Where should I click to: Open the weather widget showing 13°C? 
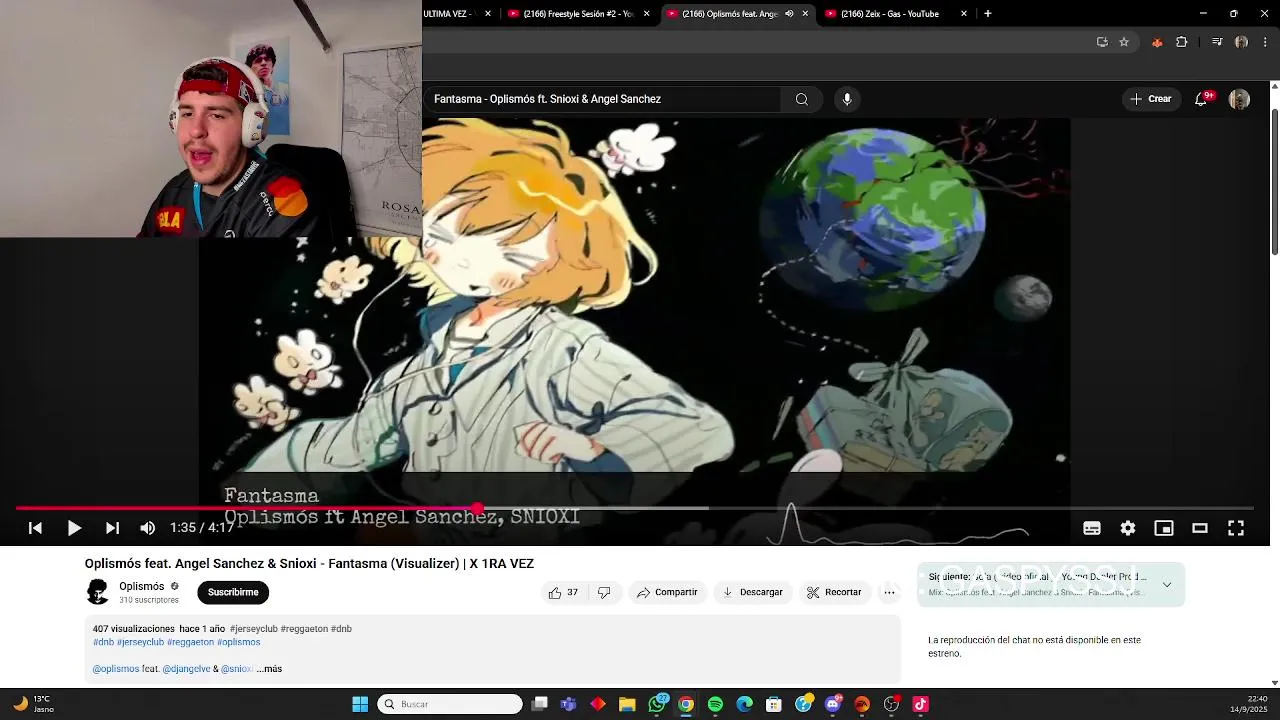coord(33,704)
